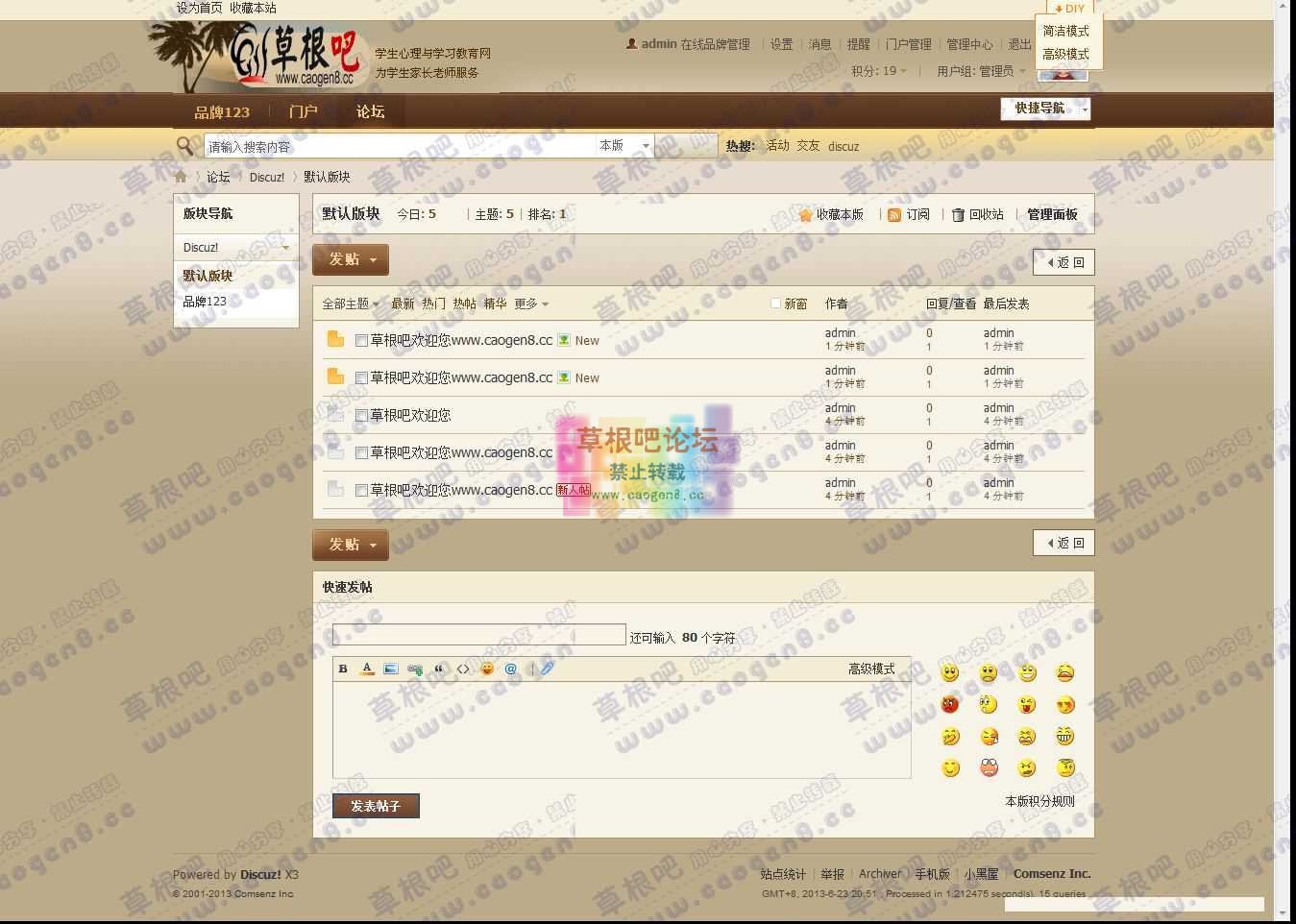Image resolution: width=1296 pixels, height=924 pixels.
Task: Check the checkbox of the 新人帖 thread
Action: point(361,490)
